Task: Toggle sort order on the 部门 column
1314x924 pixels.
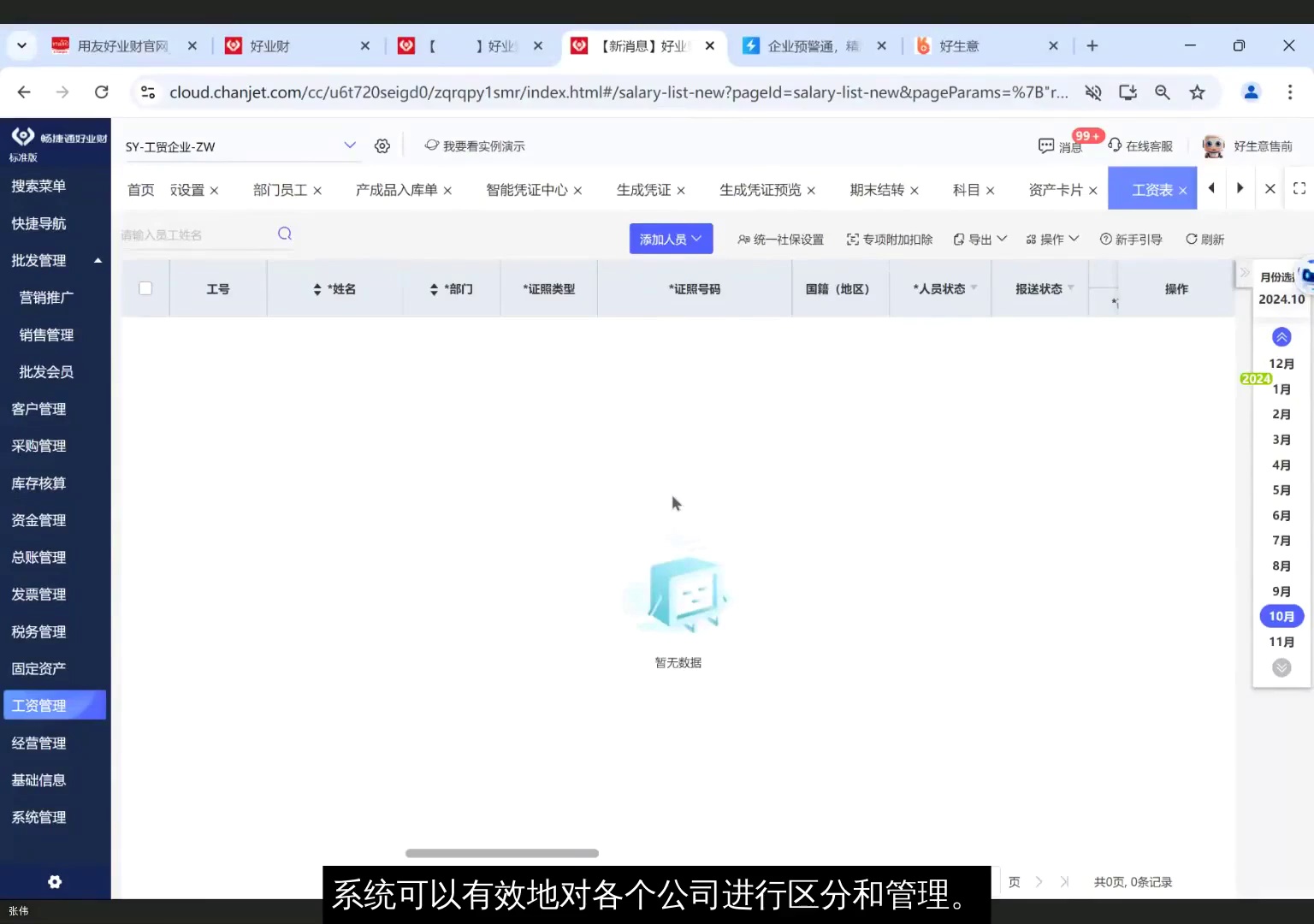Action: pyautogui.click(x=434, y=288)
